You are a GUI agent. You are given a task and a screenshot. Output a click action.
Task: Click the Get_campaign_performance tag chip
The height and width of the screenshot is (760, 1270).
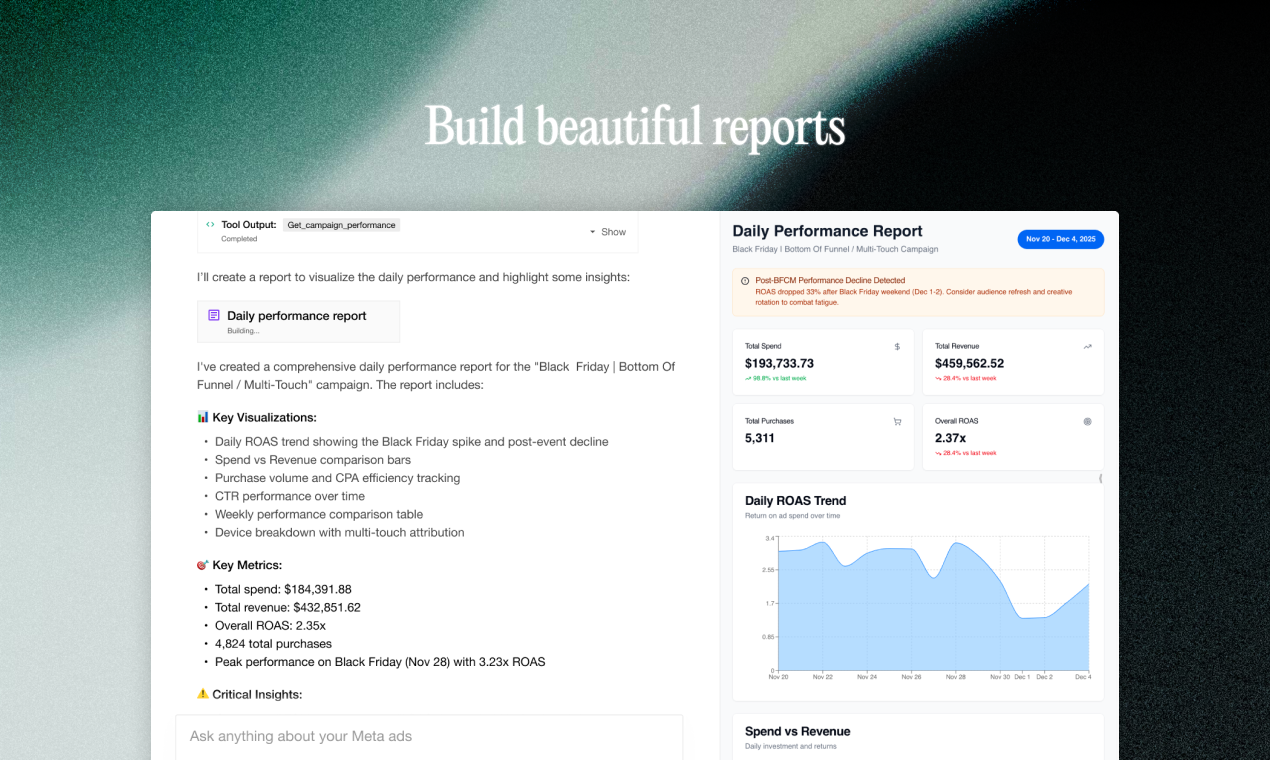341,225
